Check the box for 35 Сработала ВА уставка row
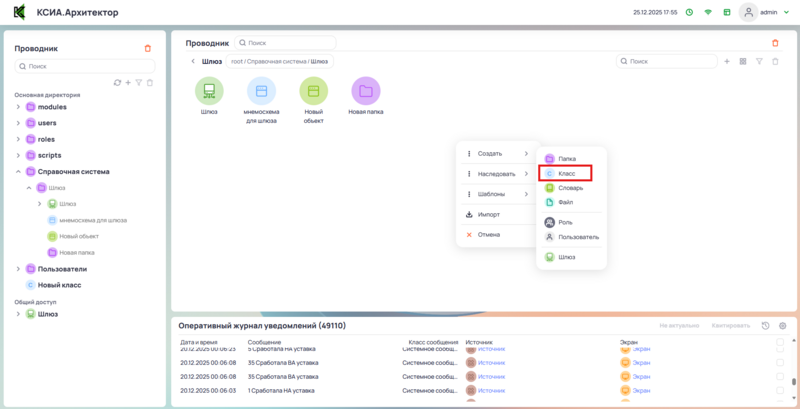Image resolution: width=800 pixels, height=409 pixels. 780,362
